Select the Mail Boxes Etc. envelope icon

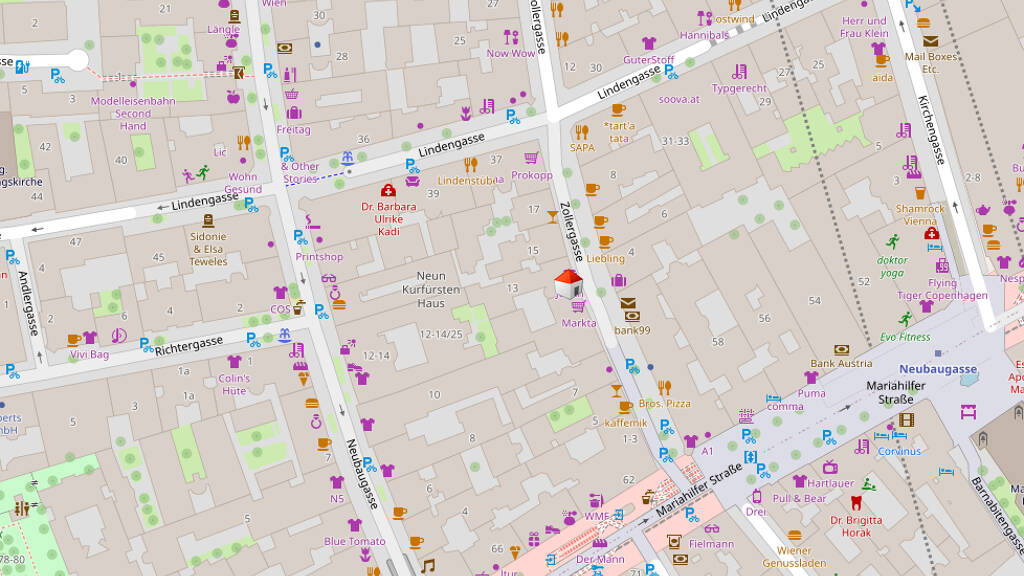[930, 41]
